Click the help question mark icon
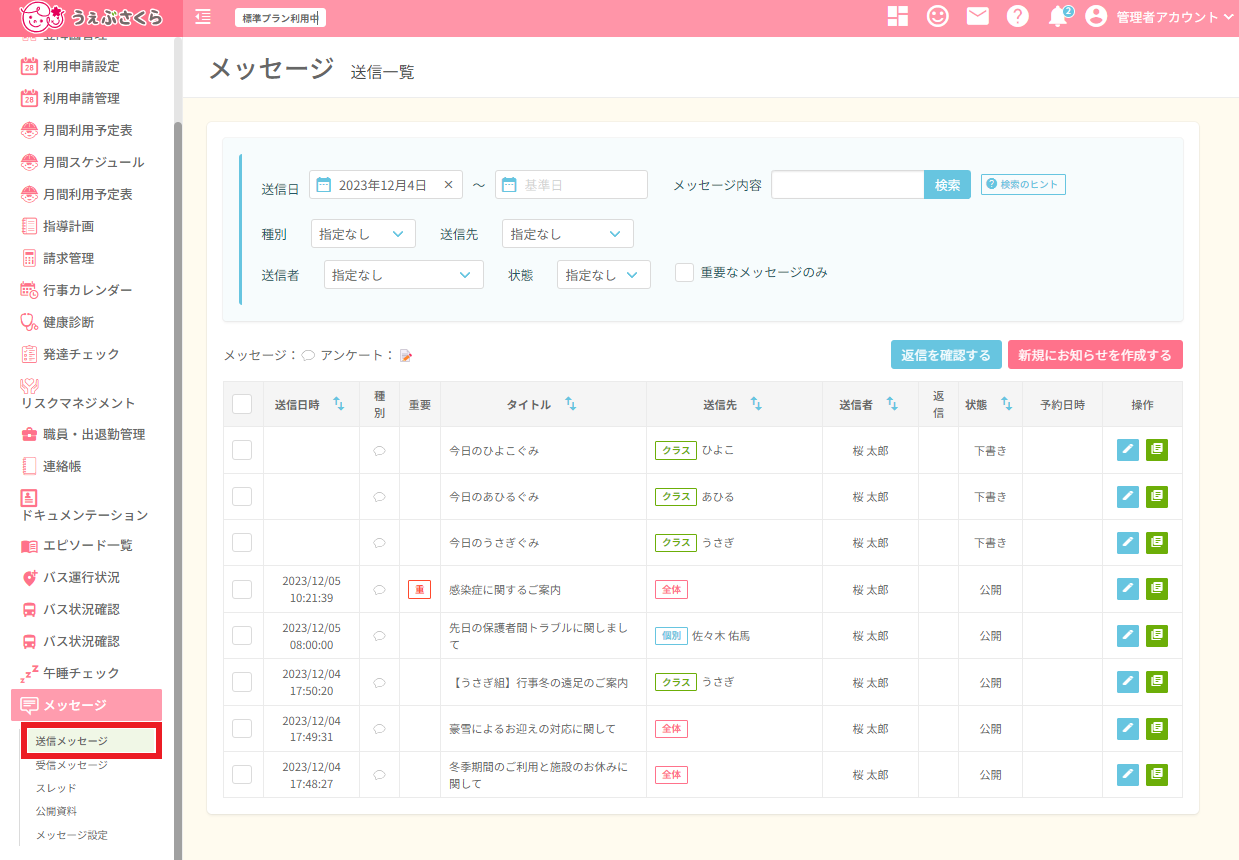The height and width of the screenshot is (860, 1239). [1017, 16]
